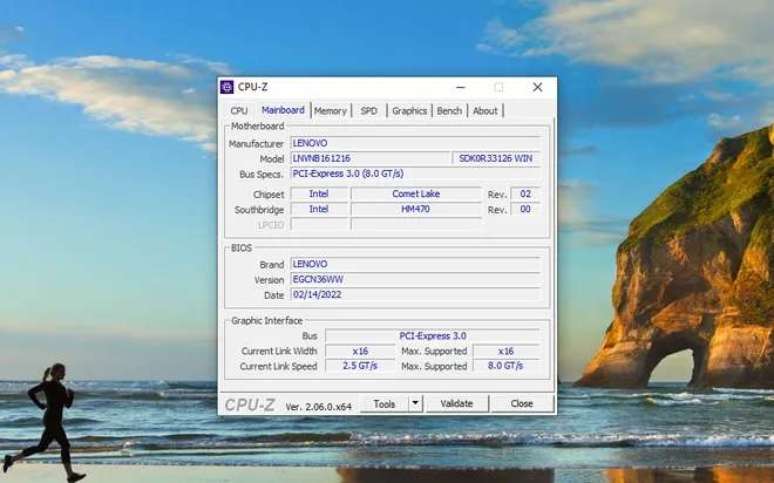The image size is (774, 483).
Task: Select the Mainboard tab
Action: 283,110
